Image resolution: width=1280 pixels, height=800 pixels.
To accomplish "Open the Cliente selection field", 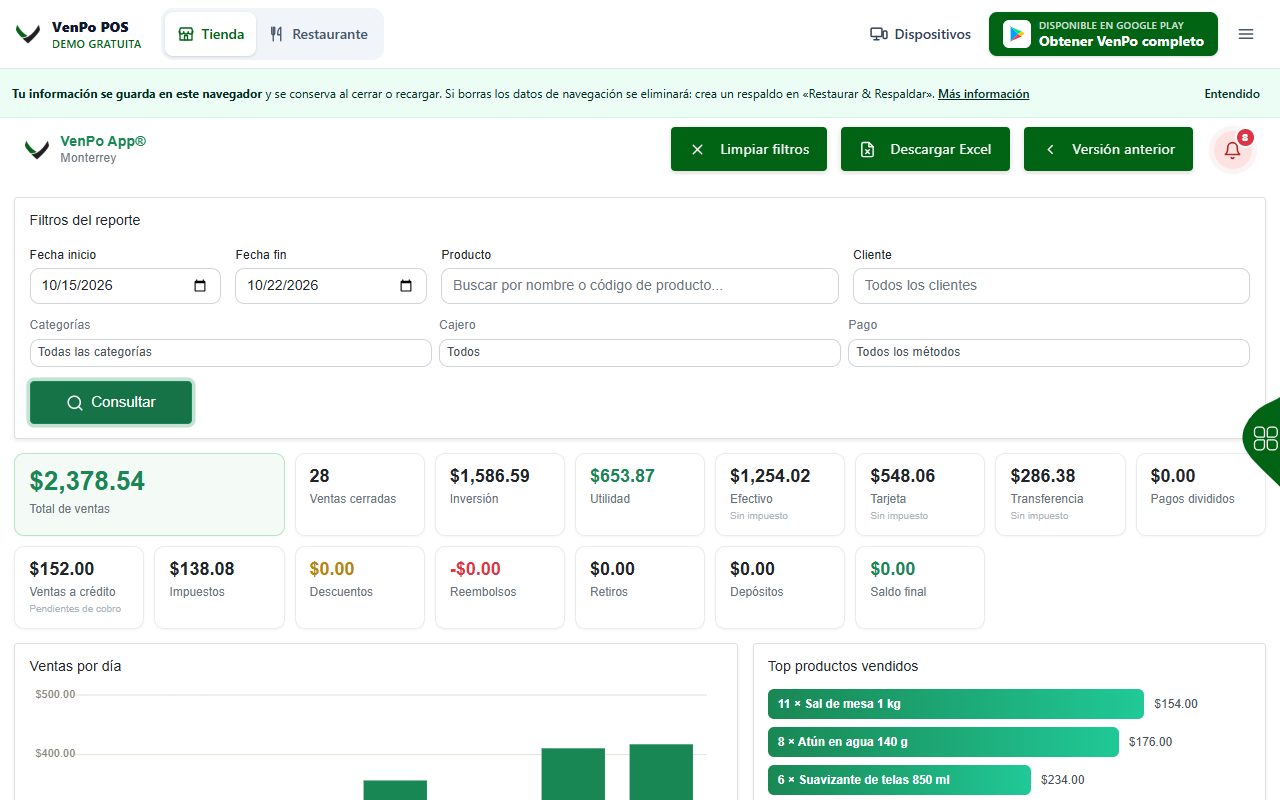I will pyautogui.click(x=1051, y=286).
